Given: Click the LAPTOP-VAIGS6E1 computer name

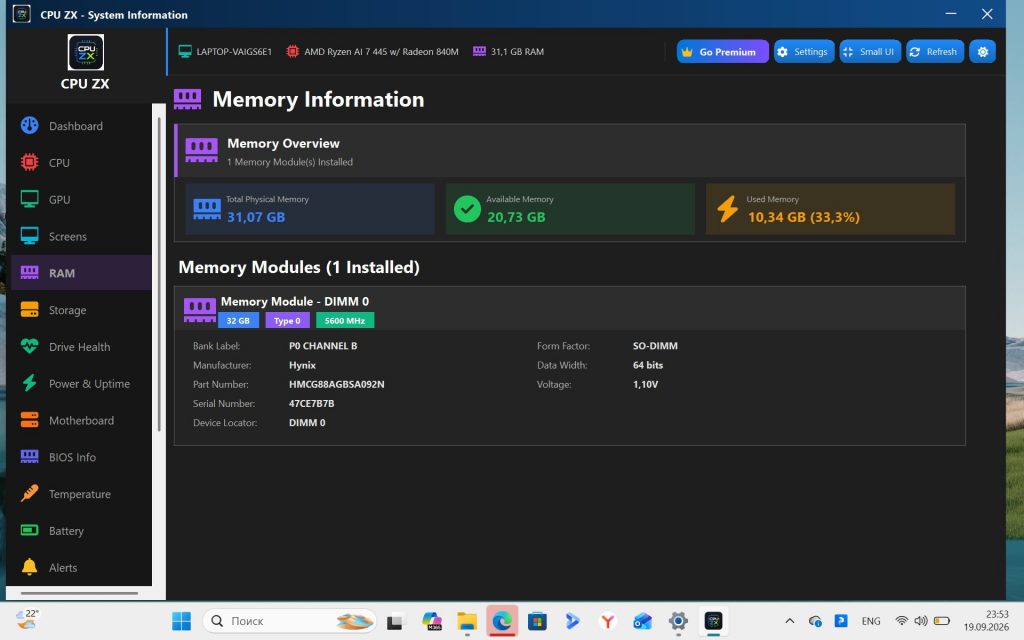Looking at the screenshot, I should [x=234, y=52].
